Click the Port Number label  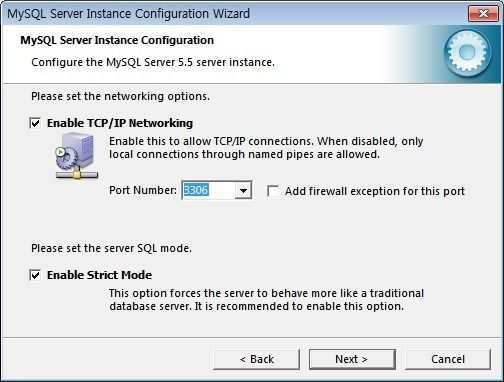[x=143, y=190]
